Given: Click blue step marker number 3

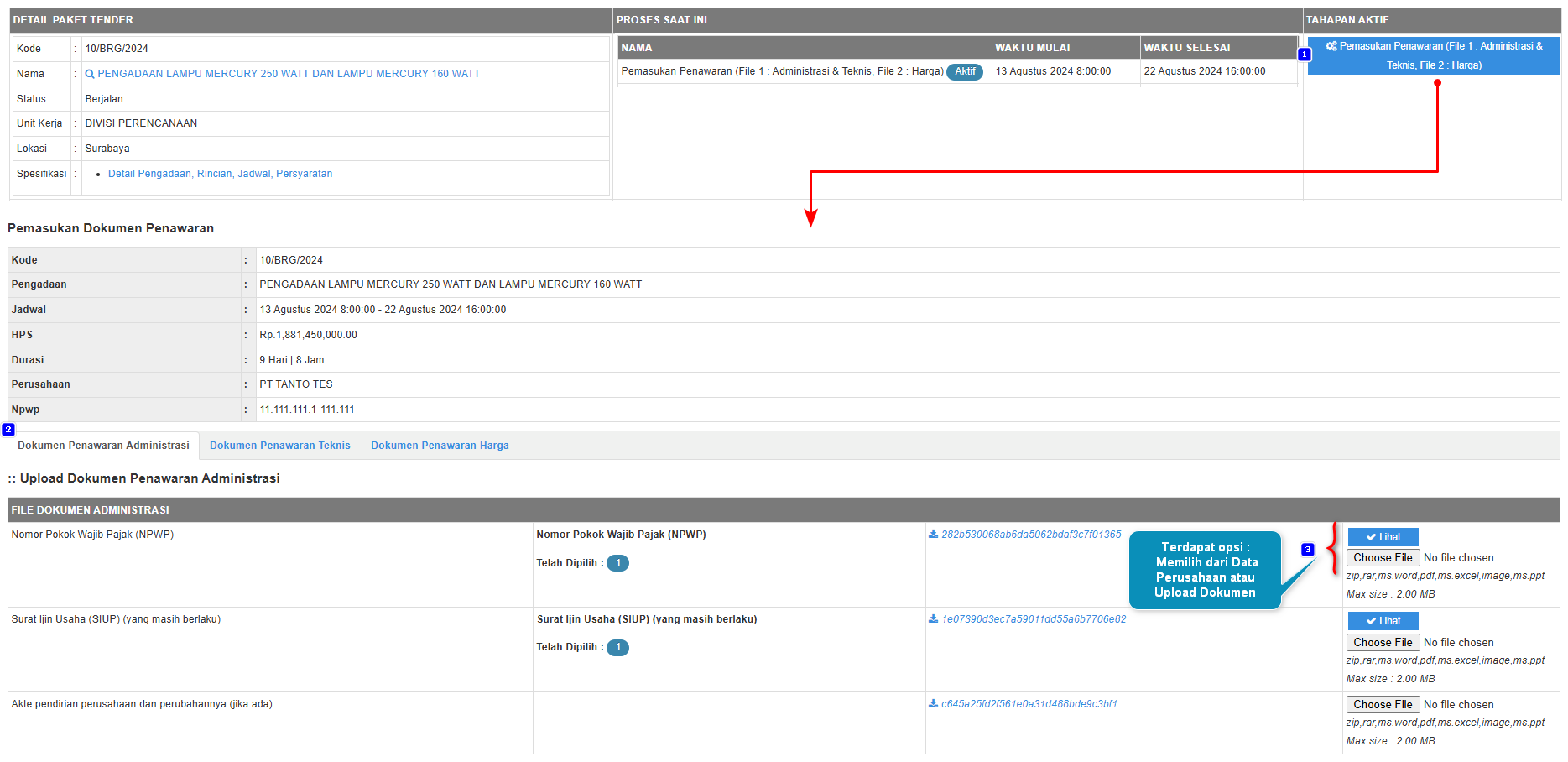Looking at the screenshot, I should [1308, 550].
